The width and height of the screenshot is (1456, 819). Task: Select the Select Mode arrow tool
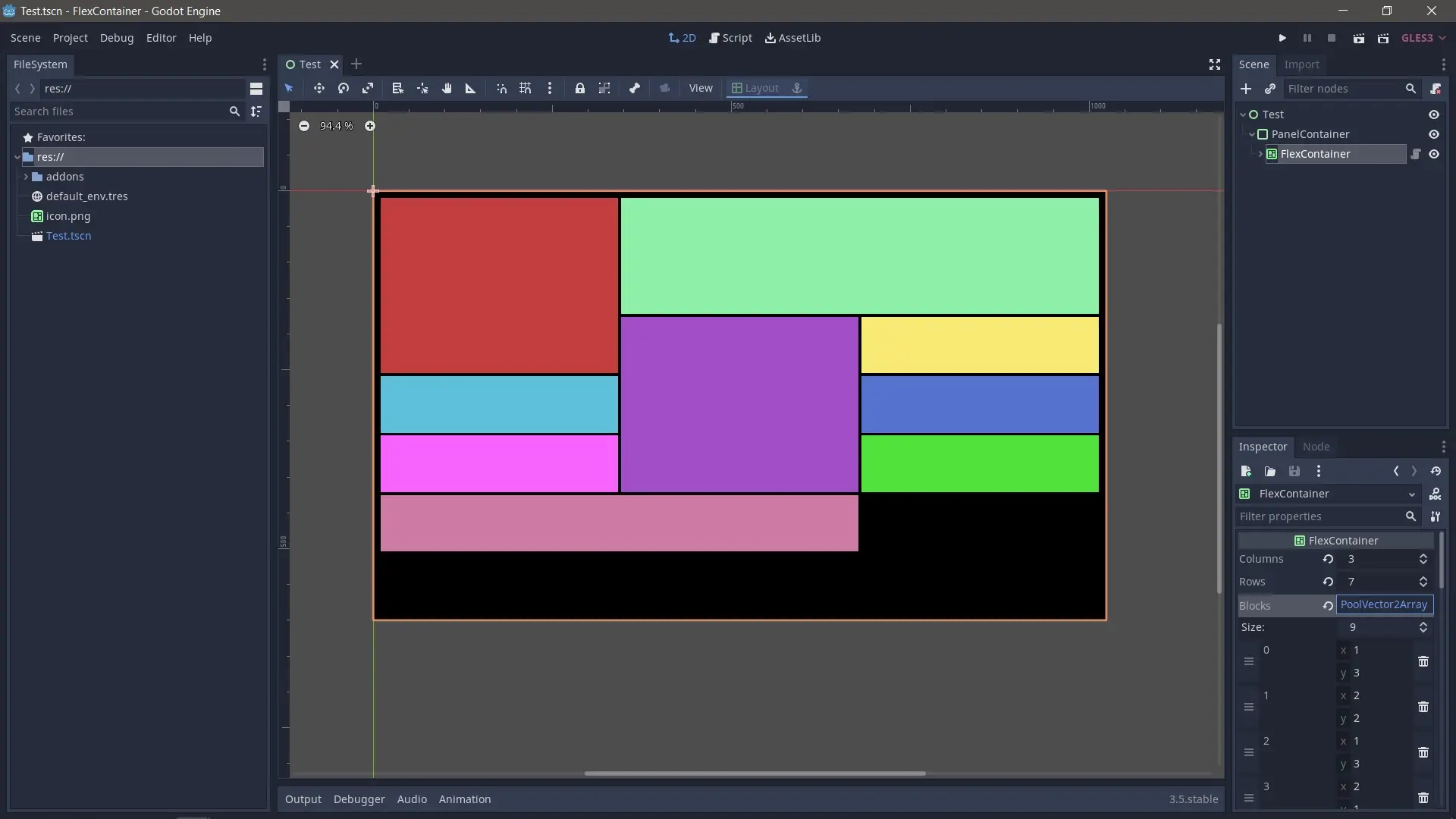click(289, 89)
